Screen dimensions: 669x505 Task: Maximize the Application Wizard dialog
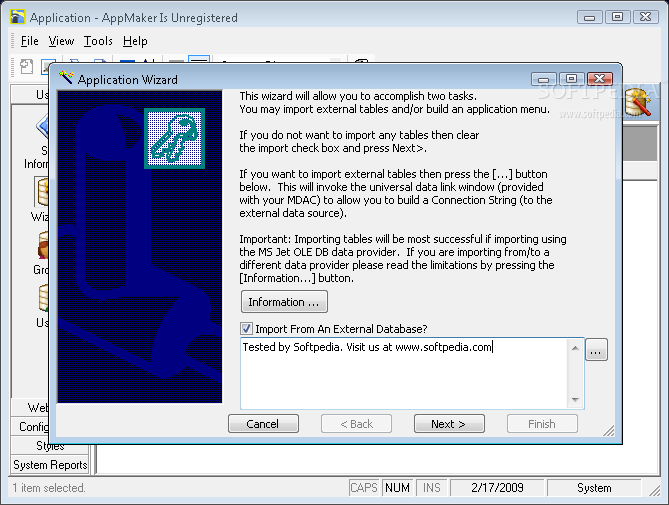571,79
